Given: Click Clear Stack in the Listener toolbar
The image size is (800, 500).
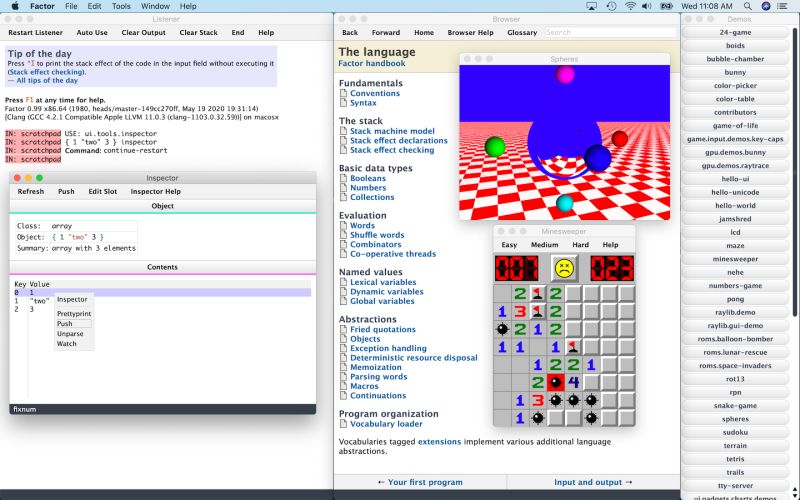Looking at the screenshot, I should [198, 33].
